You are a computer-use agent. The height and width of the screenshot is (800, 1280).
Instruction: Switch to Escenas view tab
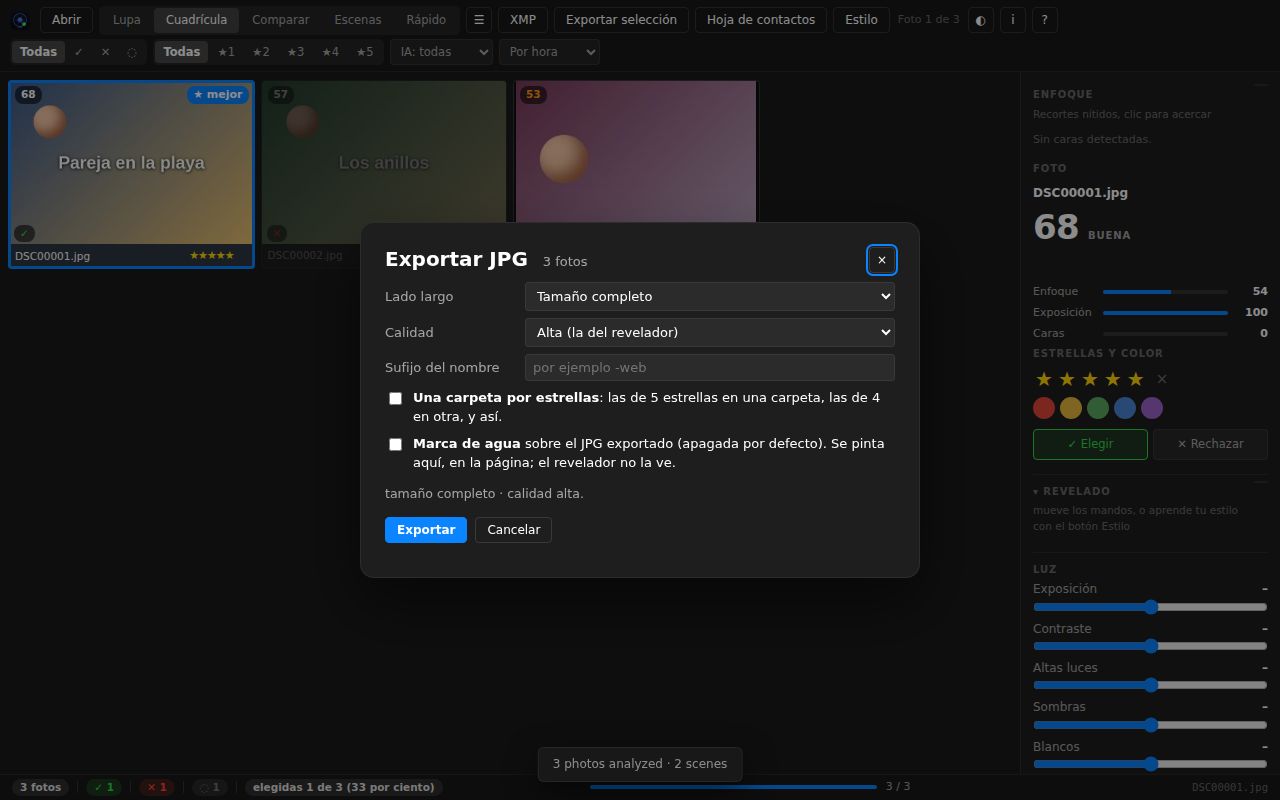click(x=358, y=20)
